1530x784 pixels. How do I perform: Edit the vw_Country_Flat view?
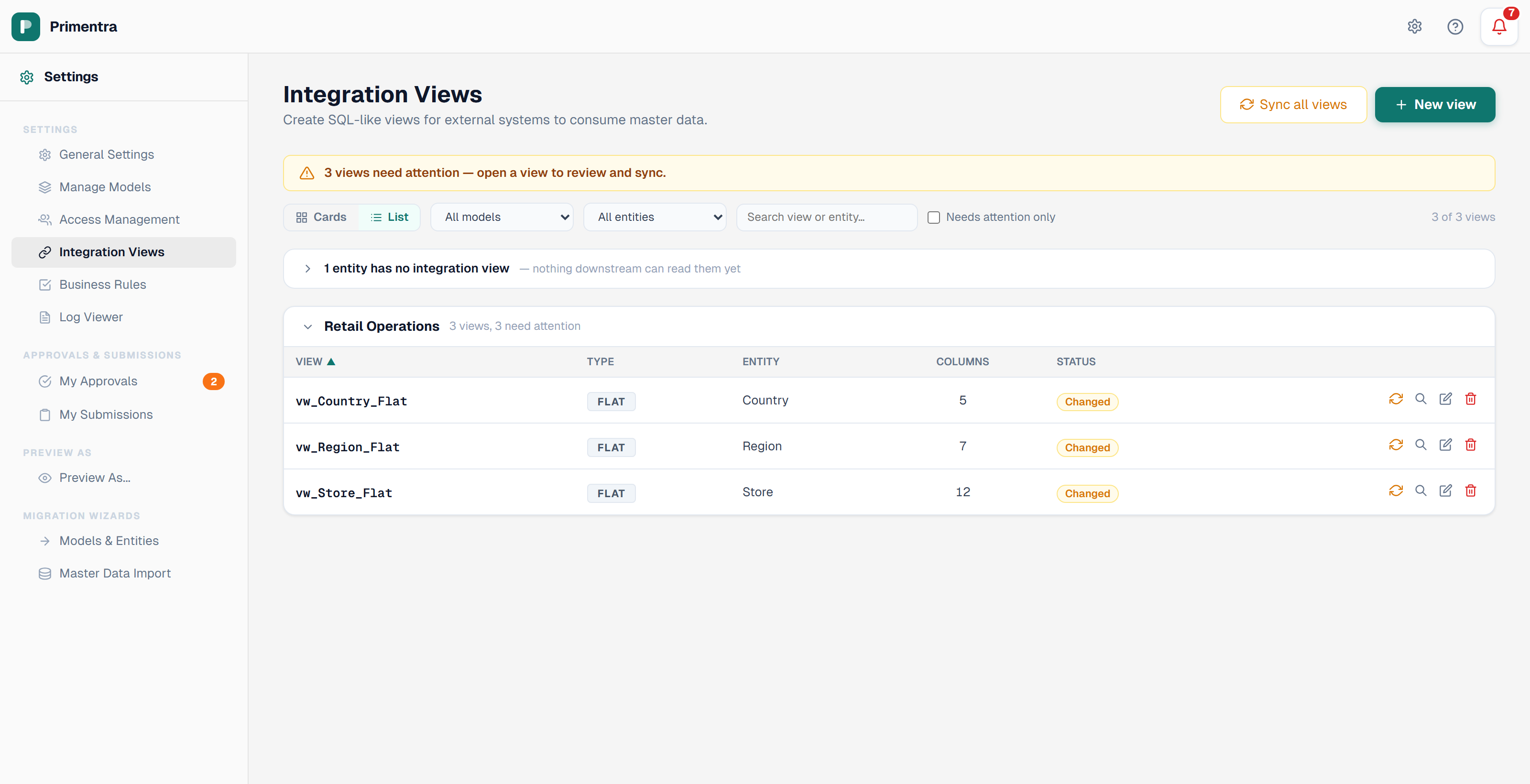[x=1446, y=399]
